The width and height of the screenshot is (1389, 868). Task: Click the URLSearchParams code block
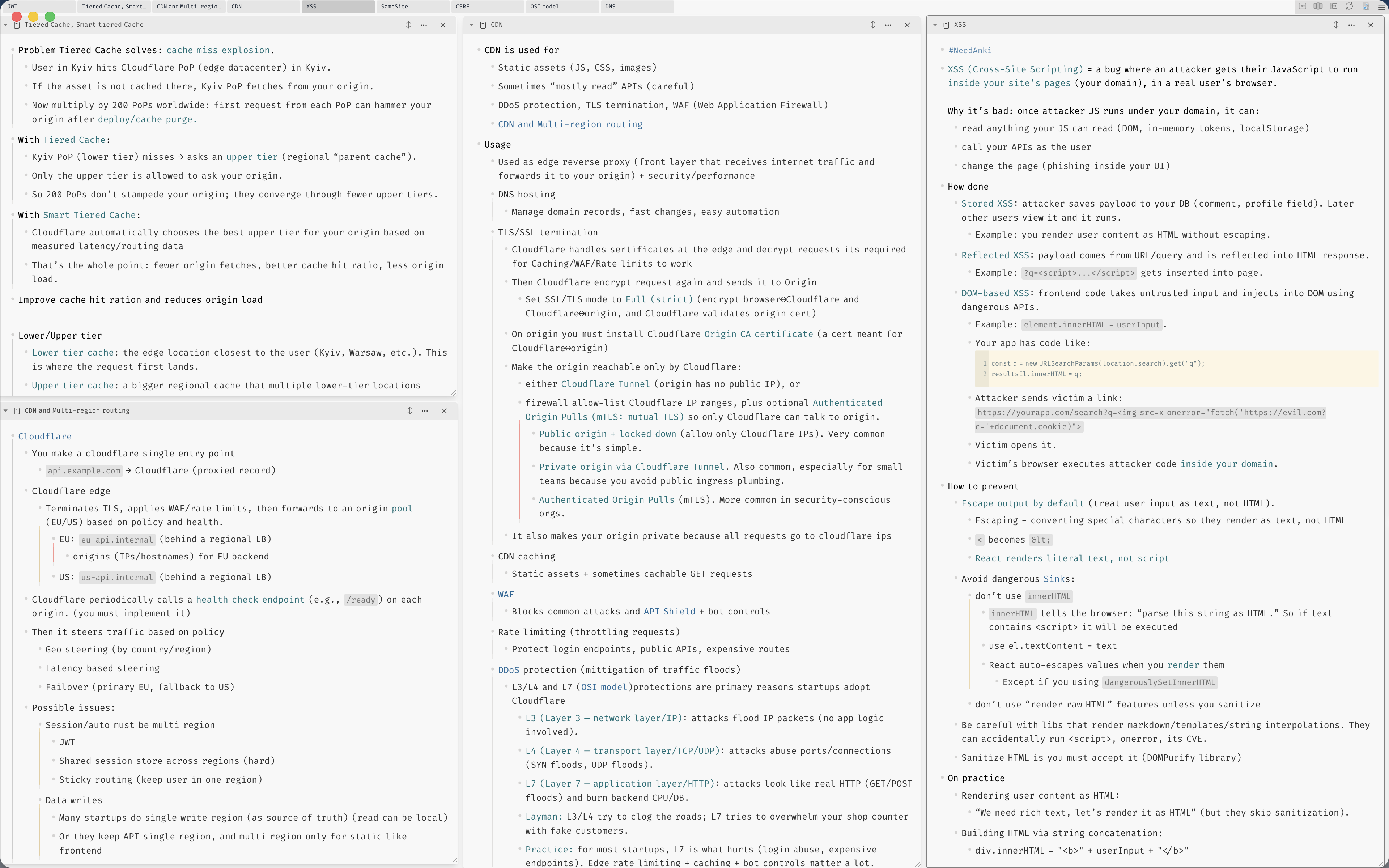[x=1176, y=369]
